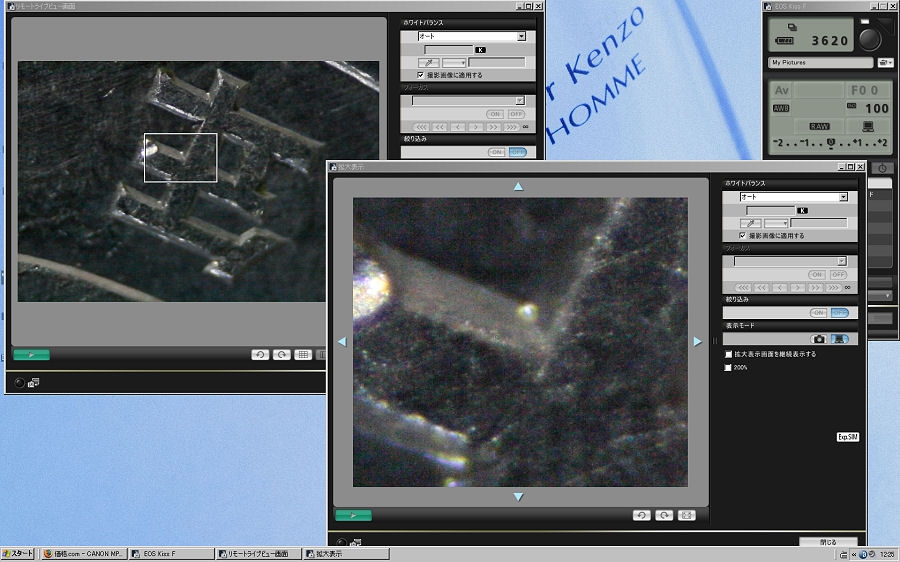The image size is (900, 562).
Task: Click green play button in live view window
Action: [x=31, y=355]
